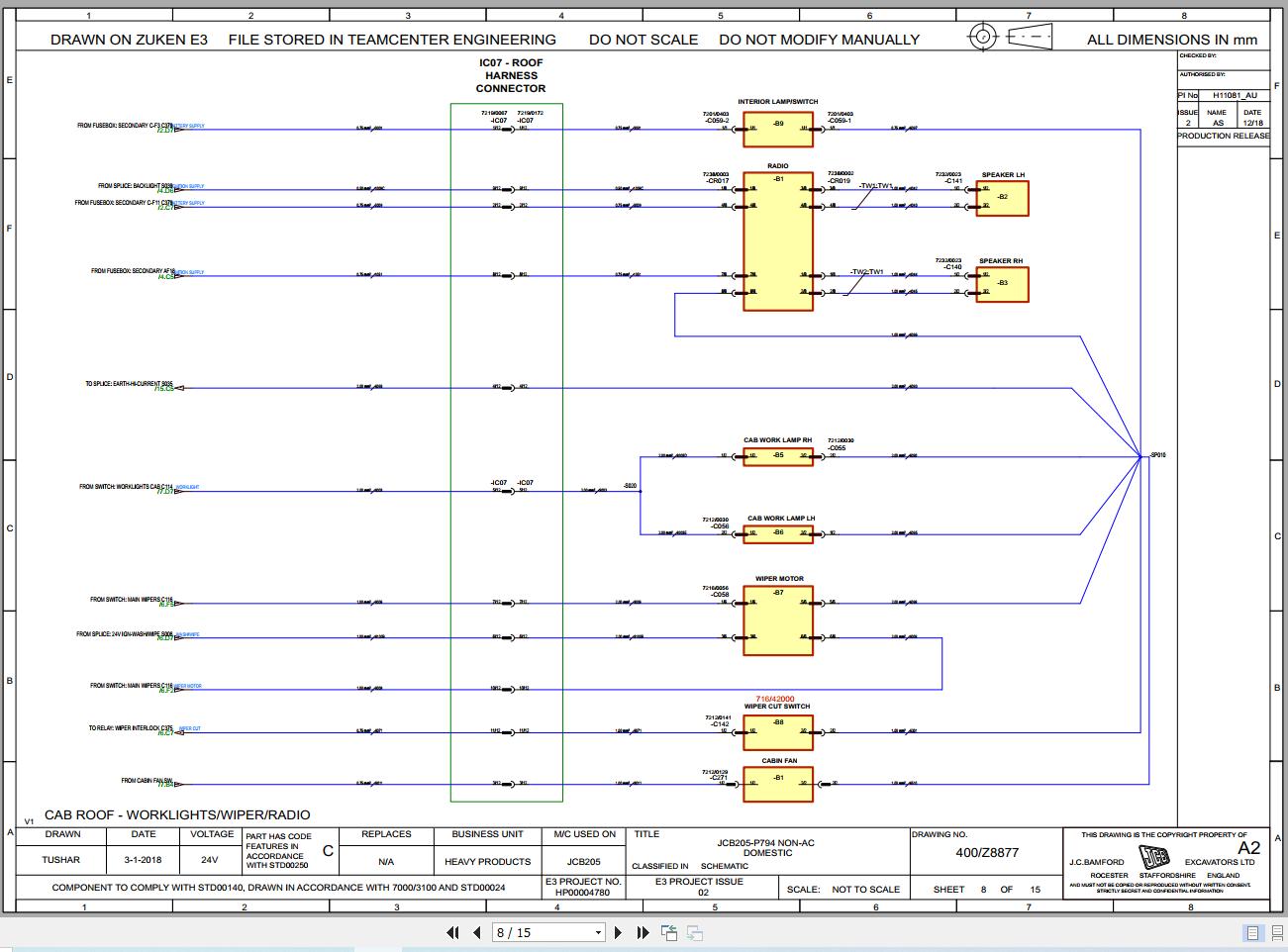Click the previous view navigation icon
This screenshot has height=952, width=1288.
670,932
